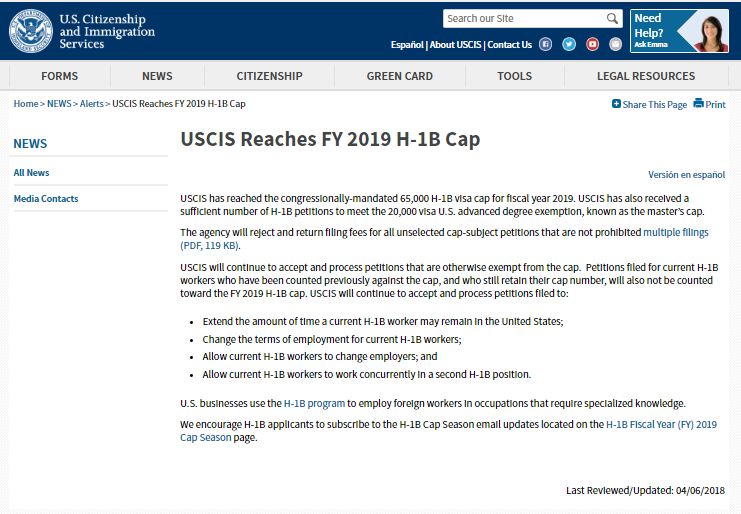Select All News in sidebar

coord(31,173)
